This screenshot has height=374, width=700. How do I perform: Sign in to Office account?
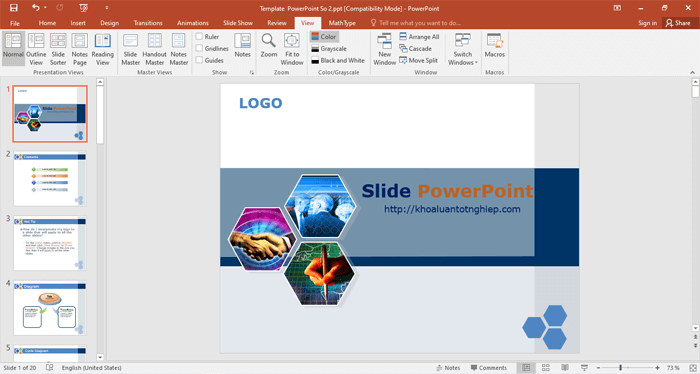[x=647, y=23]
